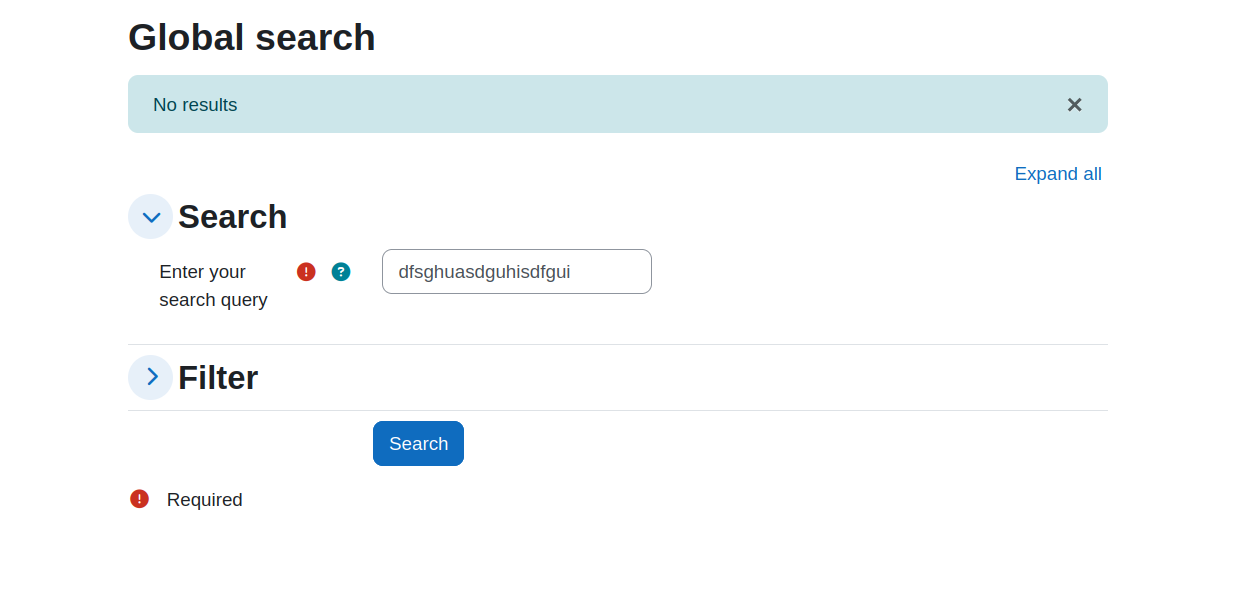
Task: Select the circular down-arrow toggle beside Search
Action: [151, 217]
